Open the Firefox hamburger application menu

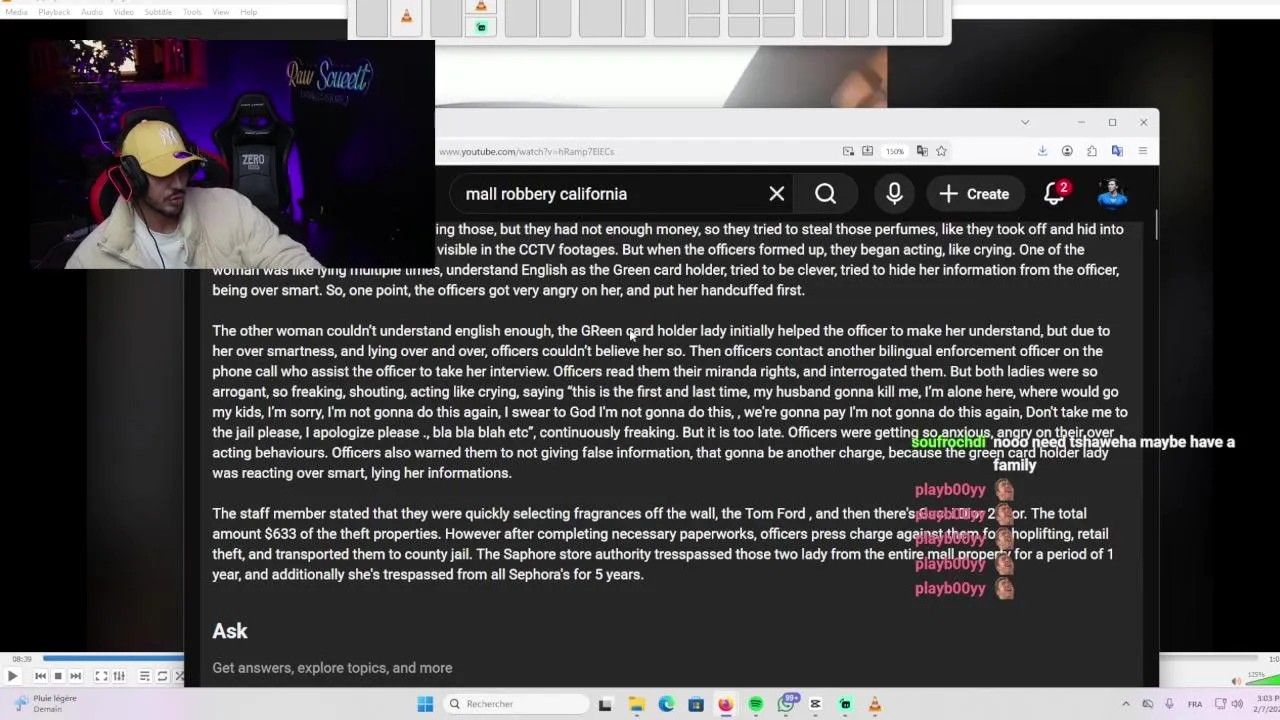coord(1142,151)
